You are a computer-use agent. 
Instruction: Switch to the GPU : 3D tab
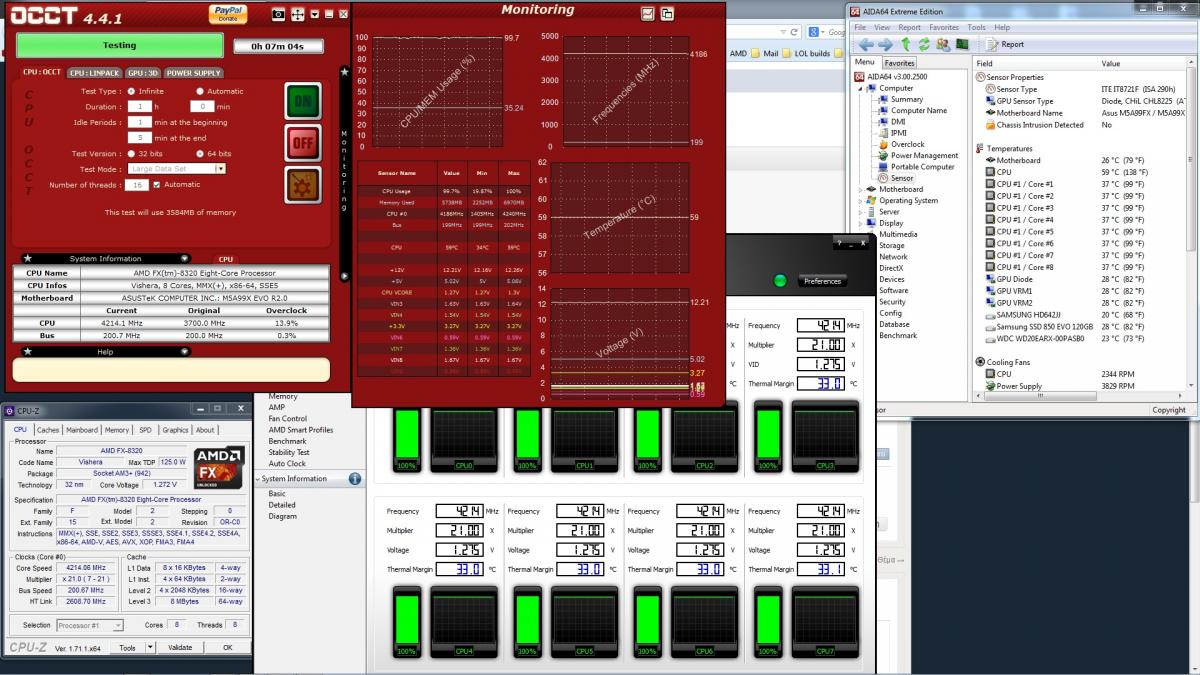[x=143, y=73]
